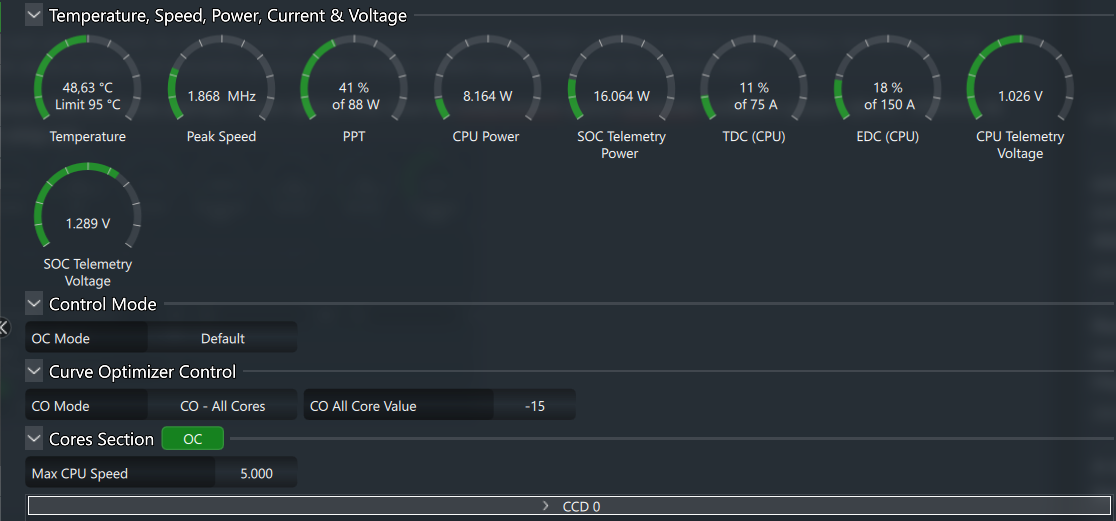The height and width of the screenshot is (521, 1116).
Task: Collapse the Cores Section chevron
Action: point(34,439)
